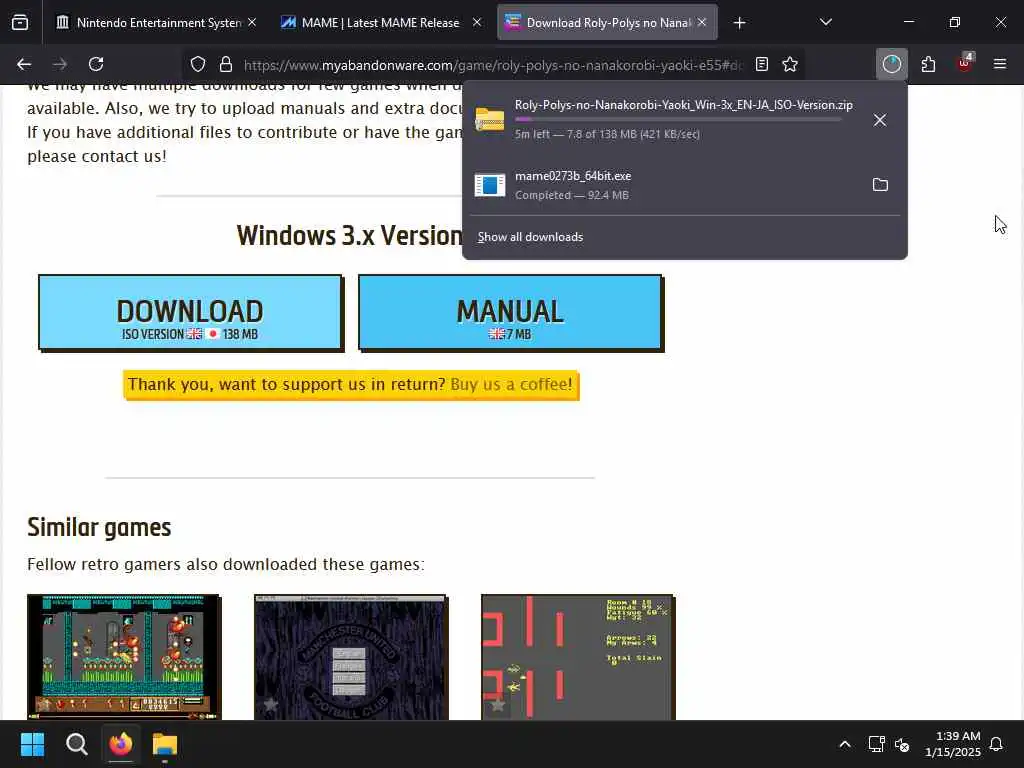The image size is (1024, 768).
Task: Open the tracking protection shield icon
Action: tap(198, 64)
